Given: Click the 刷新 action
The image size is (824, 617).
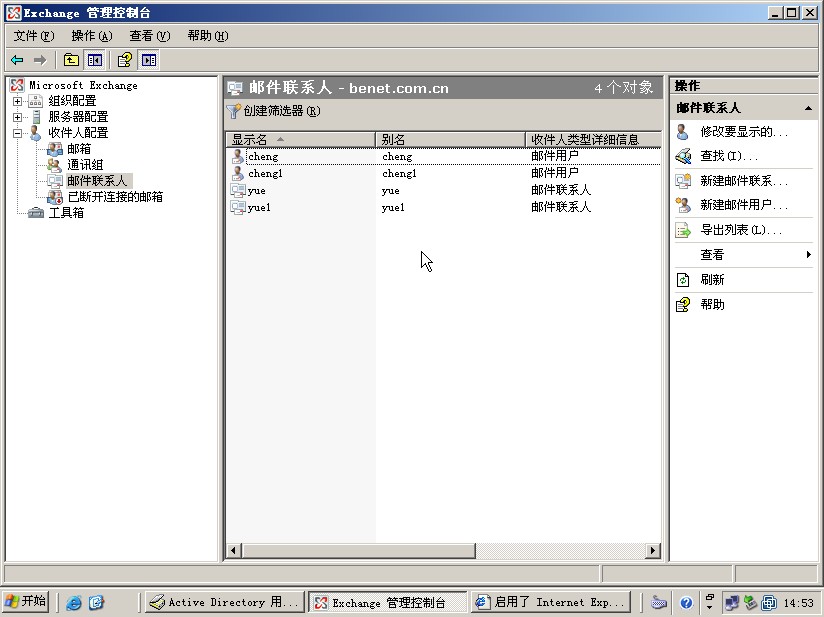Looking at the screenshot, I should [712, 280].
